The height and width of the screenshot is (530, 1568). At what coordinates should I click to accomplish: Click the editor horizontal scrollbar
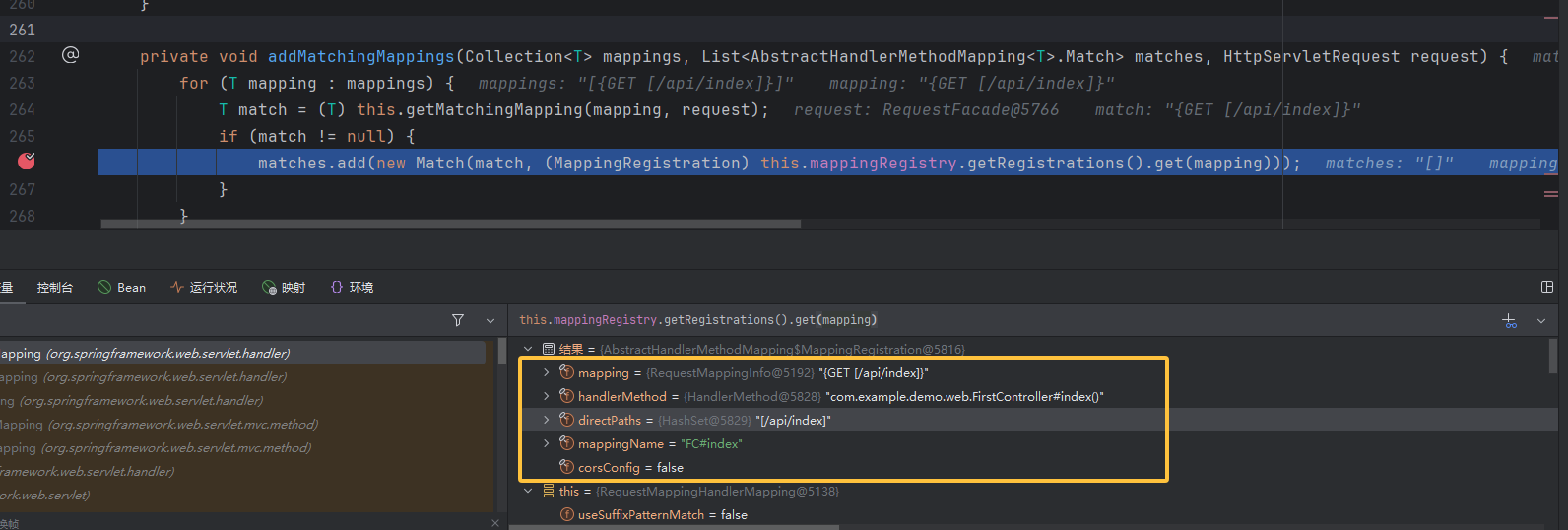point(451,224)
